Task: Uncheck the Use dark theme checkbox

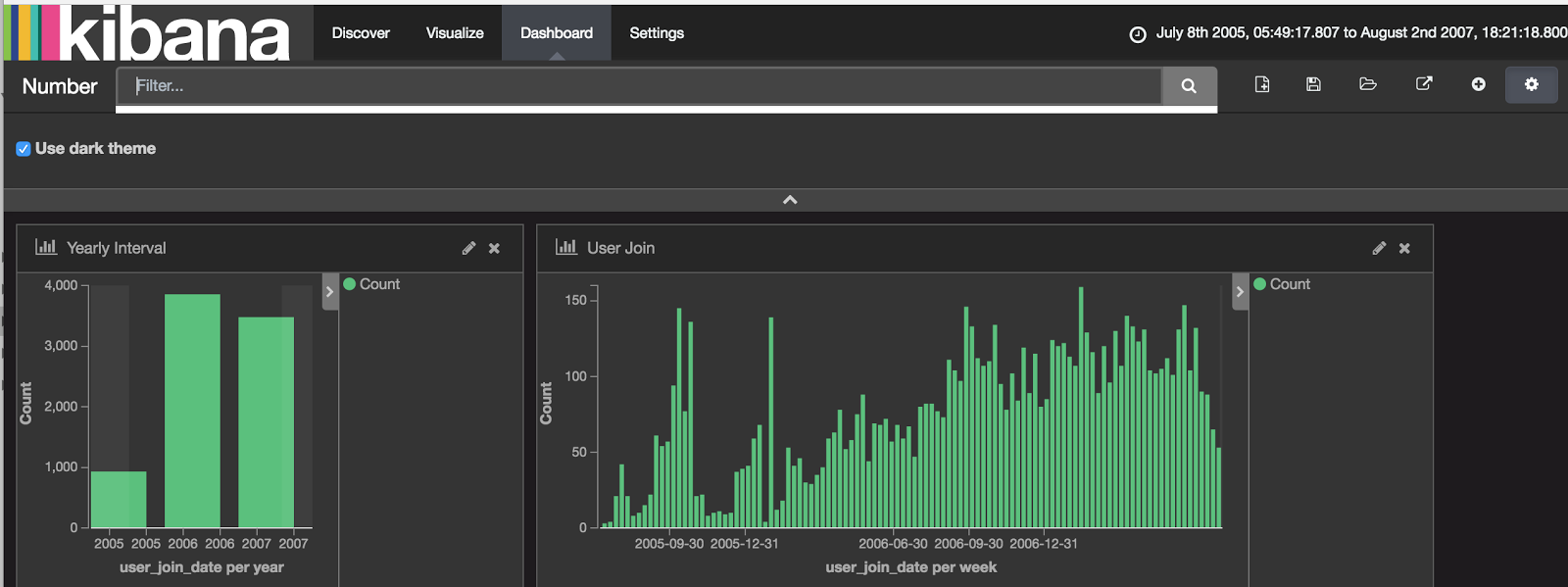Action: pos(24,149)
